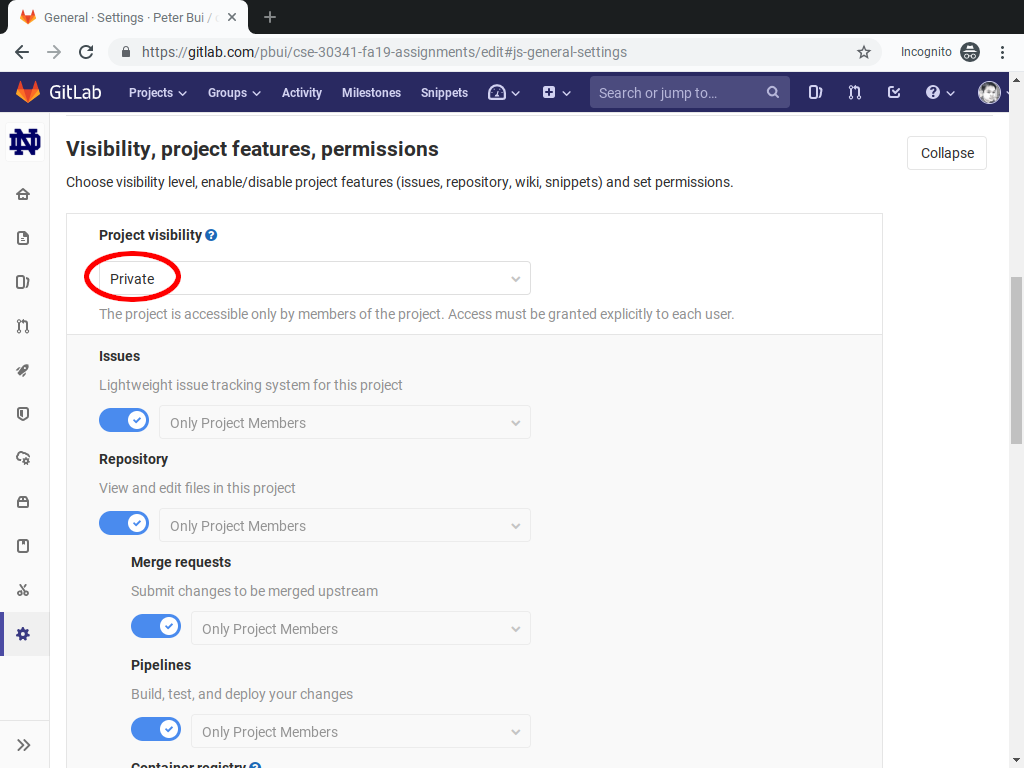Open the Merge Requests sidebar icon
Screen dimensions: 1024x768
(23, 326)
